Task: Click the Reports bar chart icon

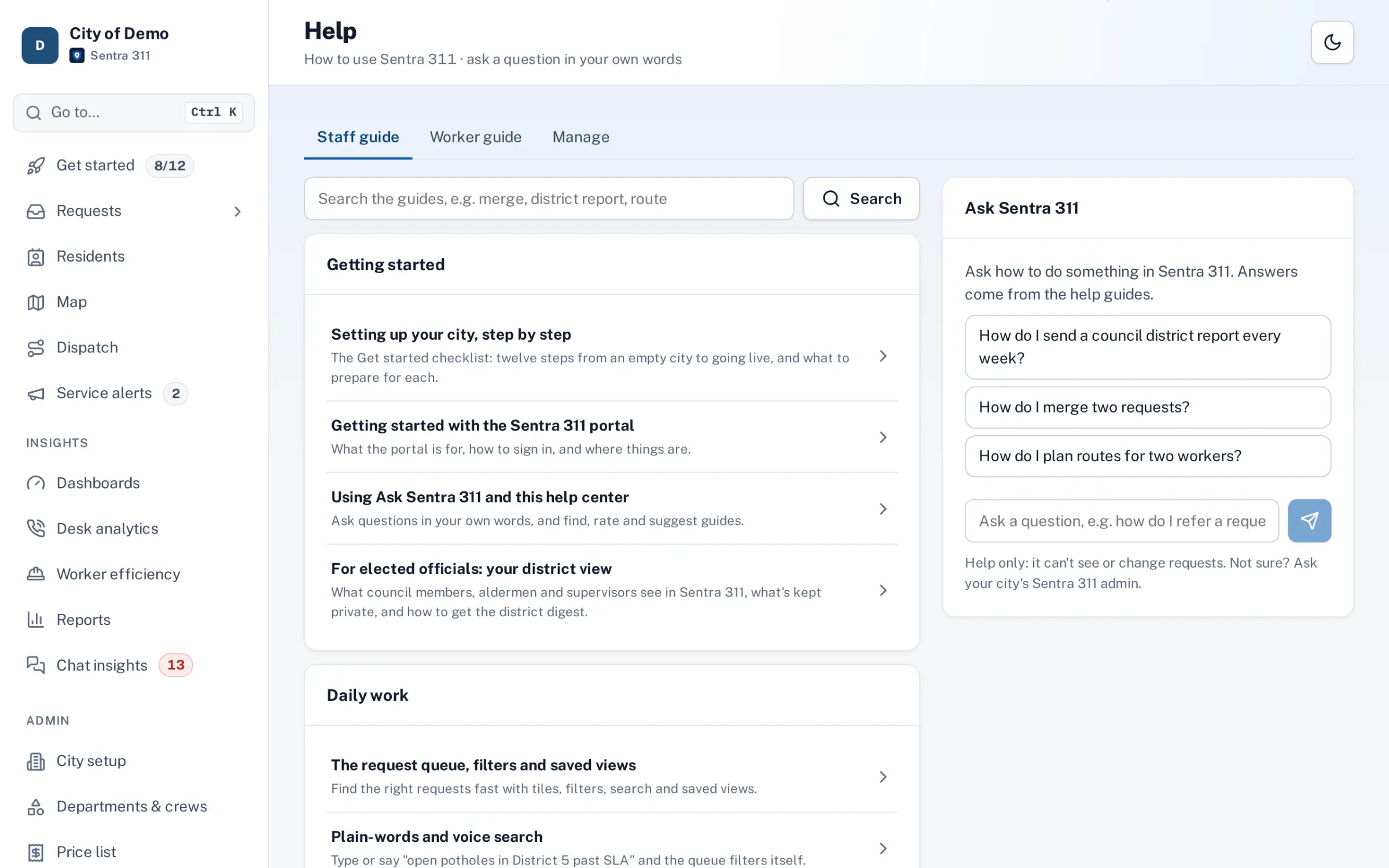Action: tap(36, 620)
